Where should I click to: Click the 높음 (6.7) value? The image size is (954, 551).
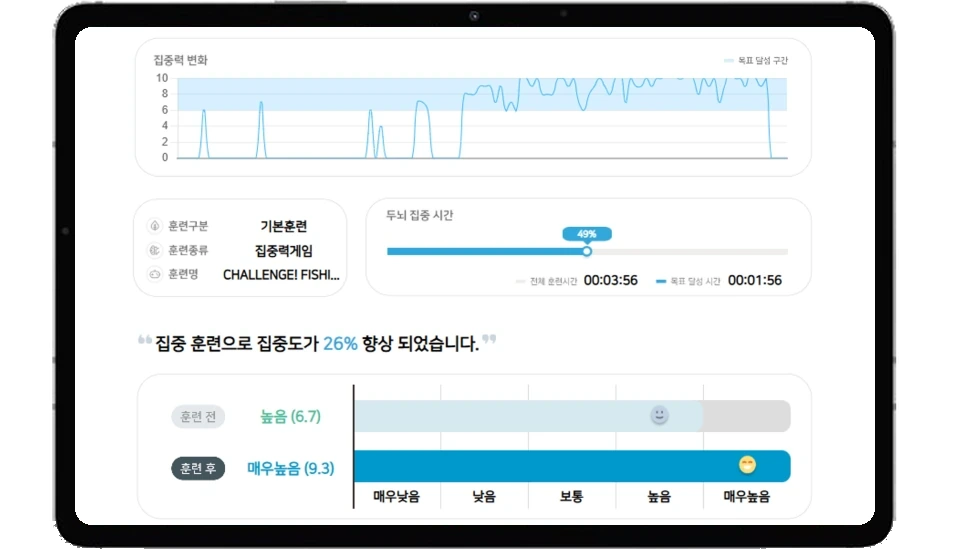290,417
